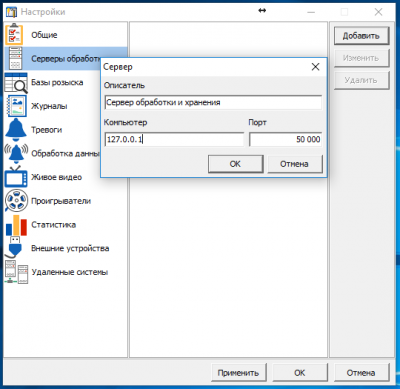
Task: Confirm the Сервер dialog with OK
Action: tap(235, 164)
